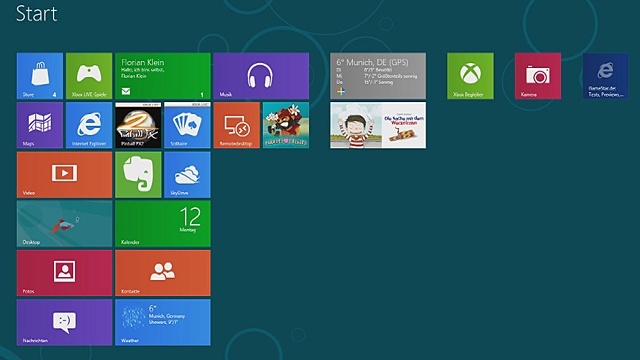Open the Munich weather GPS tile

click(x=378, y=76)
